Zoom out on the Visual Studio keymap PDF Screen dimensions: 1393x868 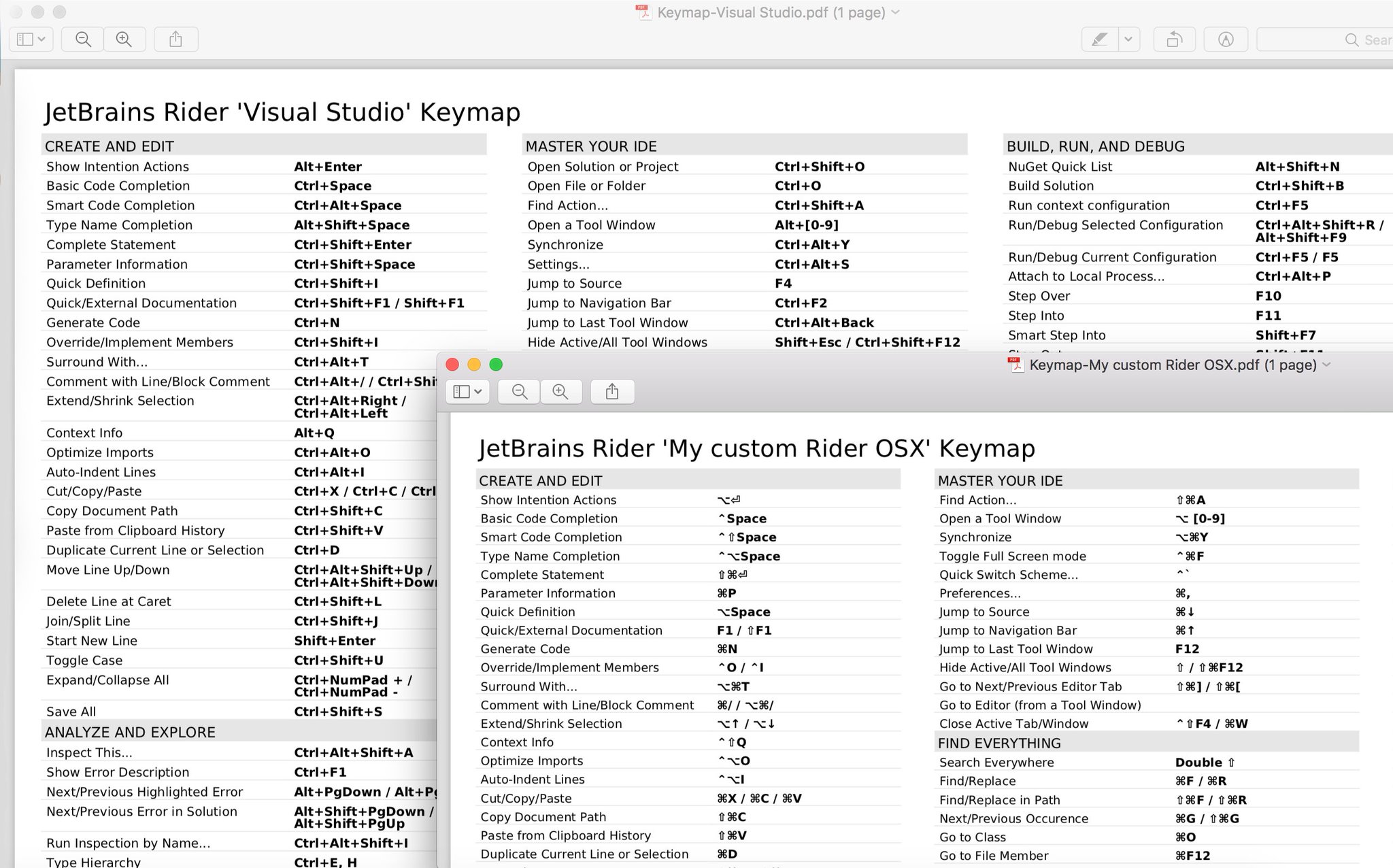tap(82, 39)
